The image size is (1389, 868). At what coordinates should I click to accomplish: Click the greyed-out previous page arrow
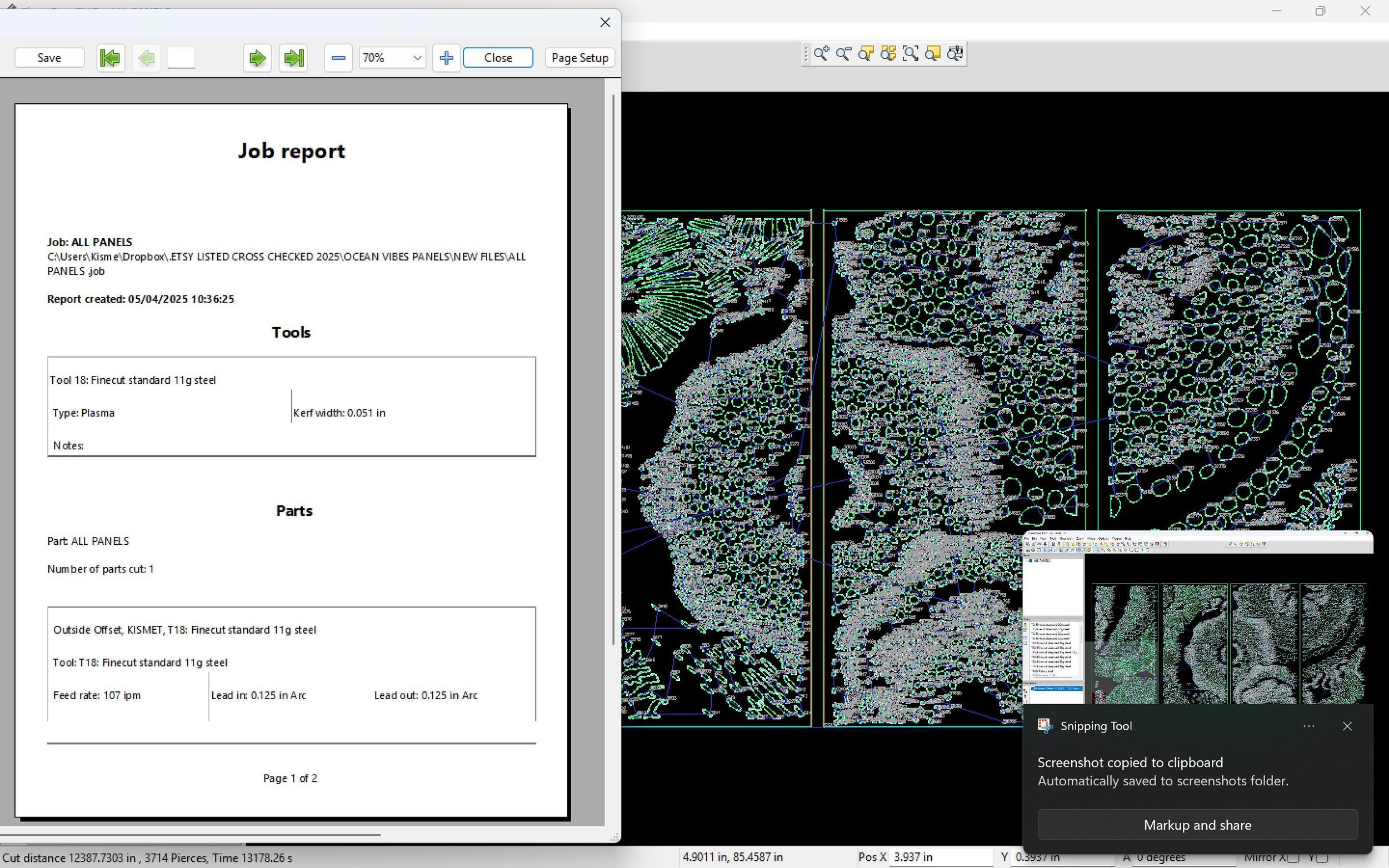tap(147, 57)
